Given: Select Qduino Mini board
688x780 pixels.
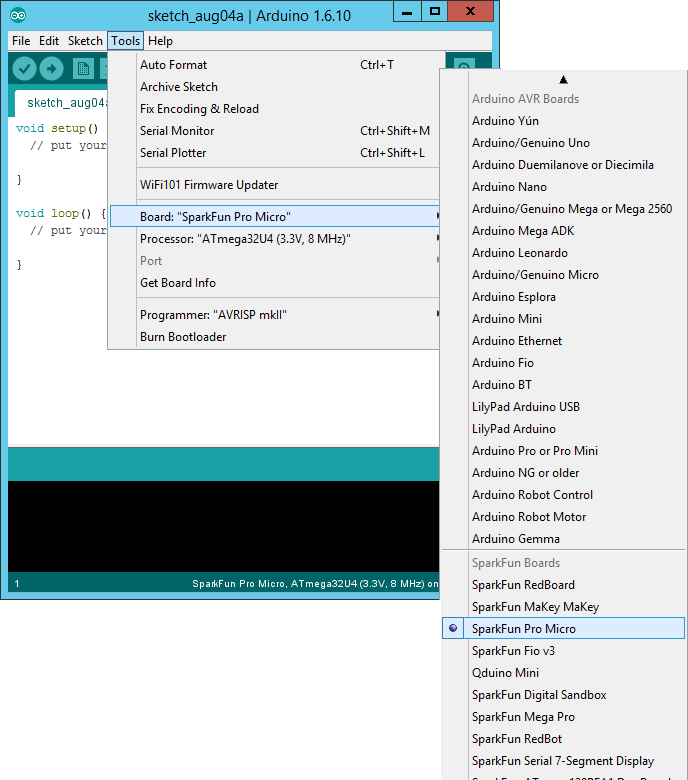Looking at the screenshot, I should tap(563, 673).
